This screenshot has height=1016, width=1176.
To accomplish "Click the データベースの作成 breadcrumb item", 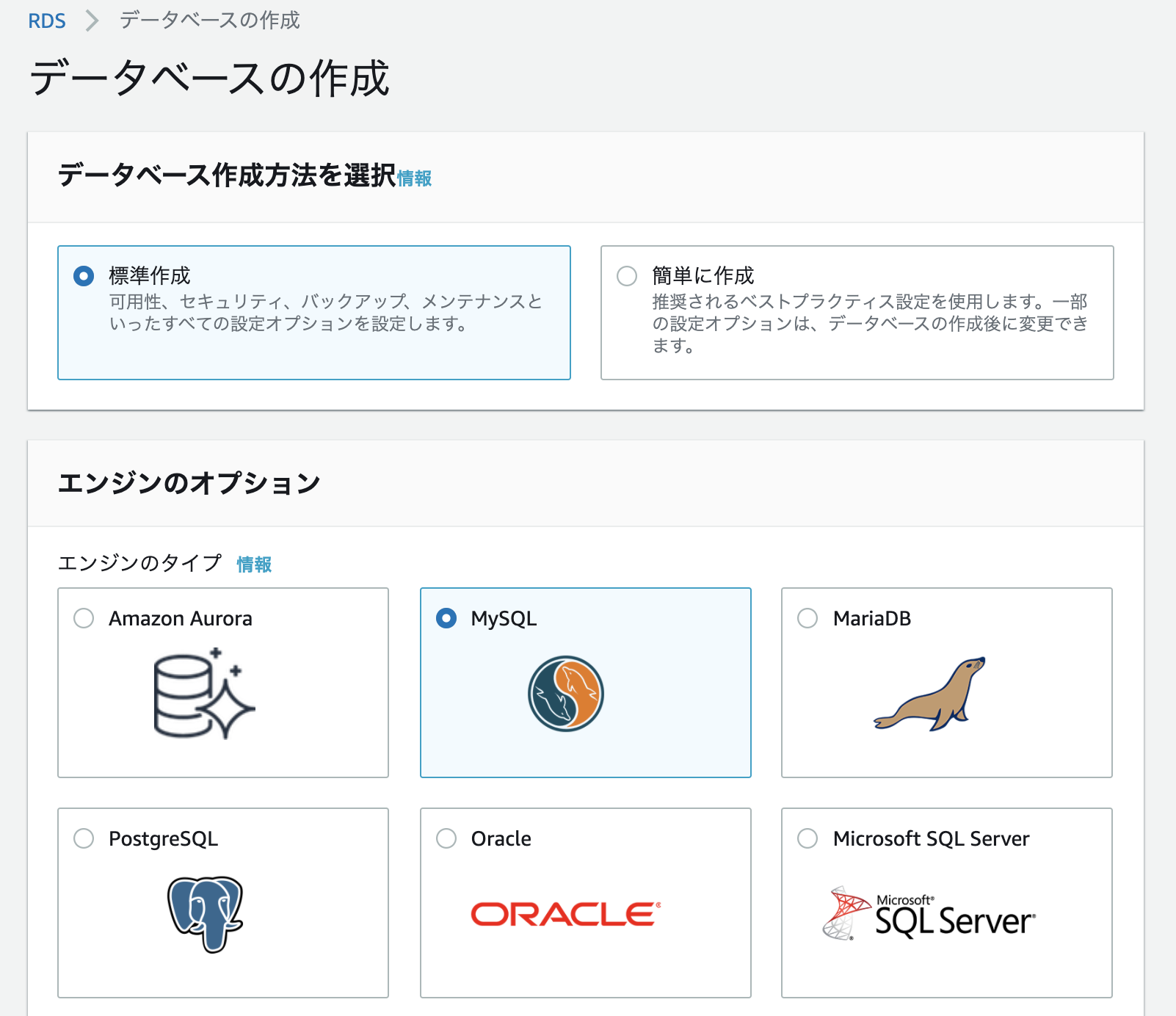I will tap(208, 20).
